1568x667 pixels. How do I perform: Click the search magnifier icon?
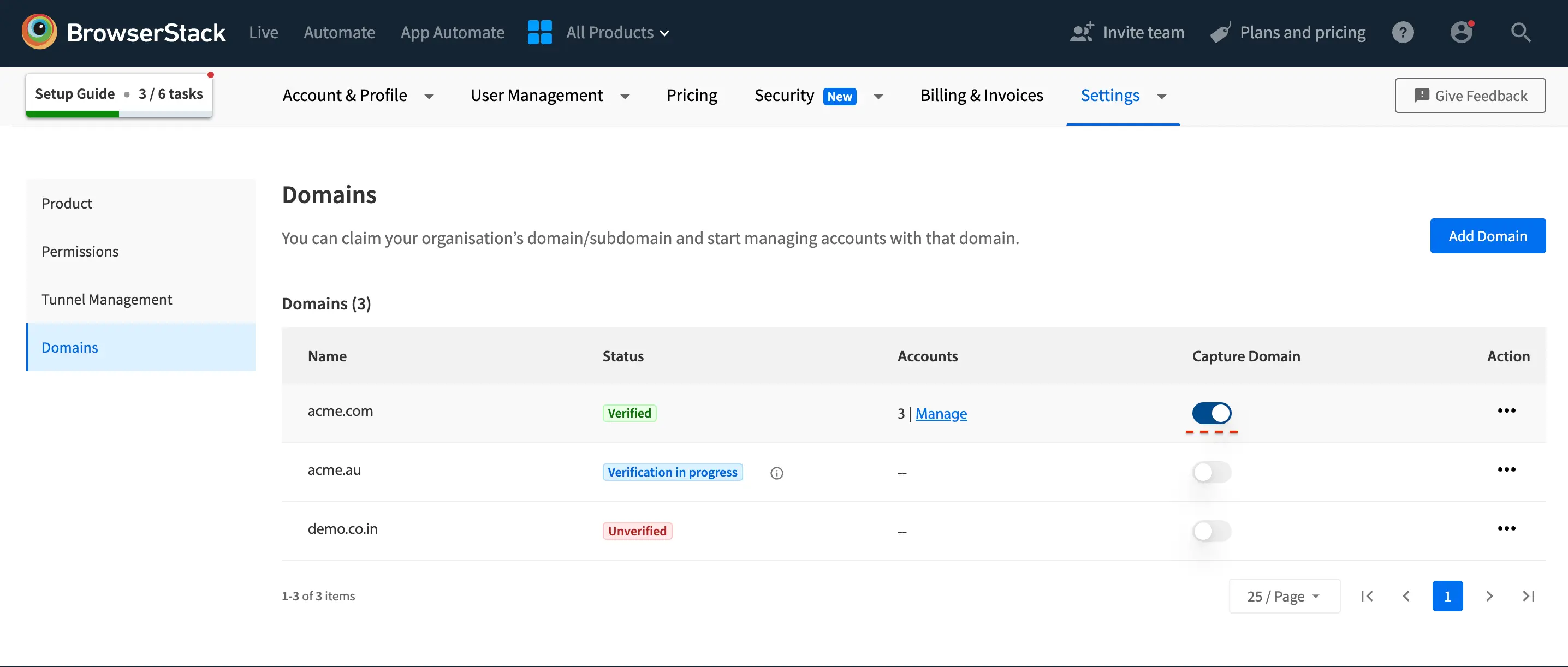1520,32
